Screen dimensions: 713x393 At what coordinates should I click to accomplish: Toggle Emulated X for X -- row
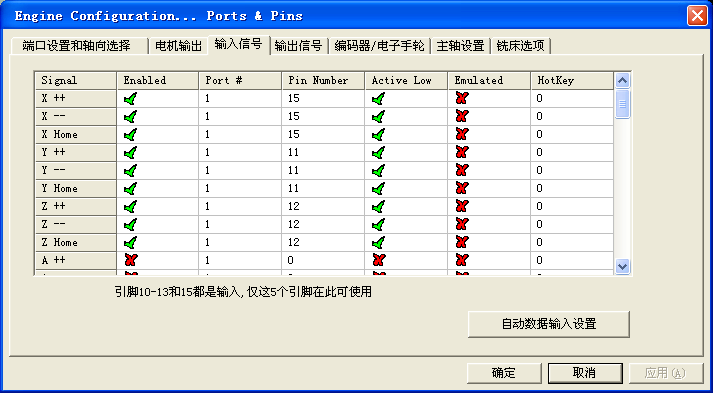pos(462,116)
